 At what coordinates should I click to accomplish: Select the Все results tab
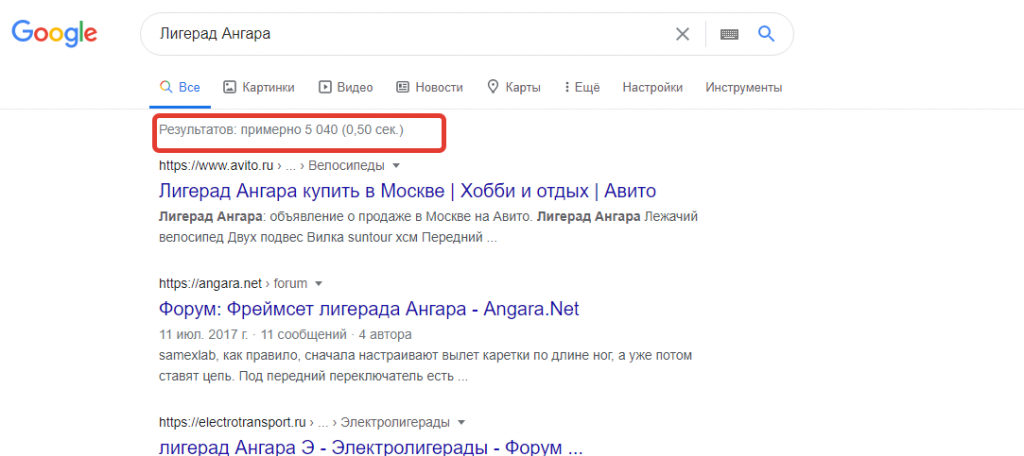pos(180,88)
